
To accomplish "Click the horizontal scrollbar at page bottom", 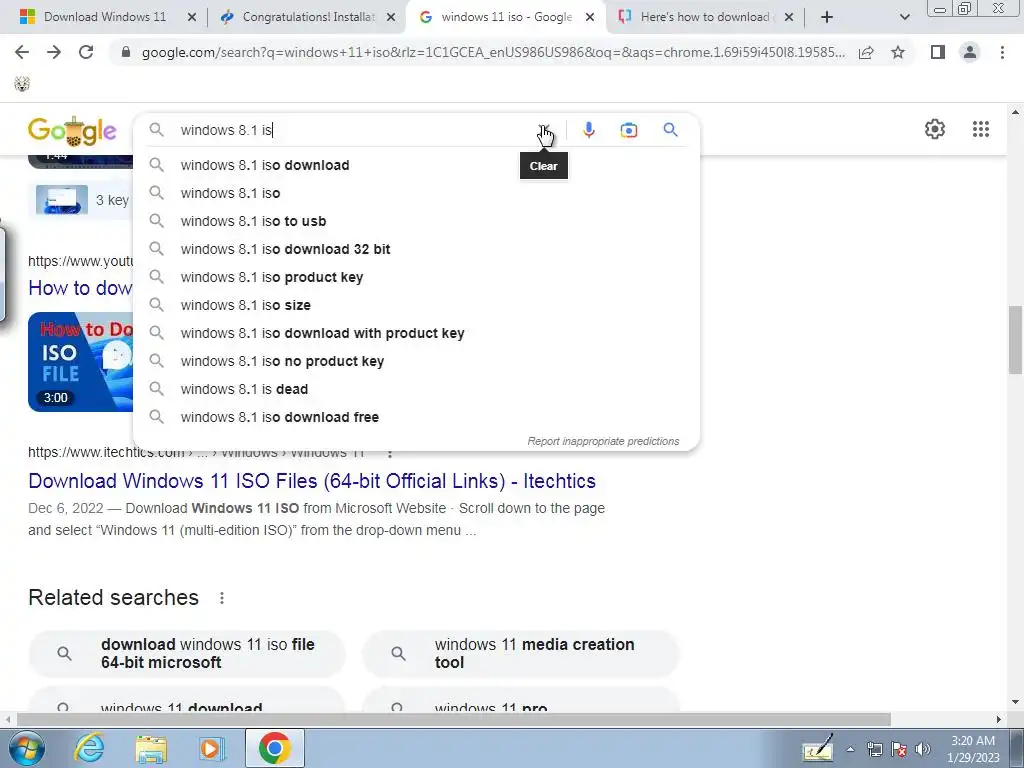I will tap(454, 719).
